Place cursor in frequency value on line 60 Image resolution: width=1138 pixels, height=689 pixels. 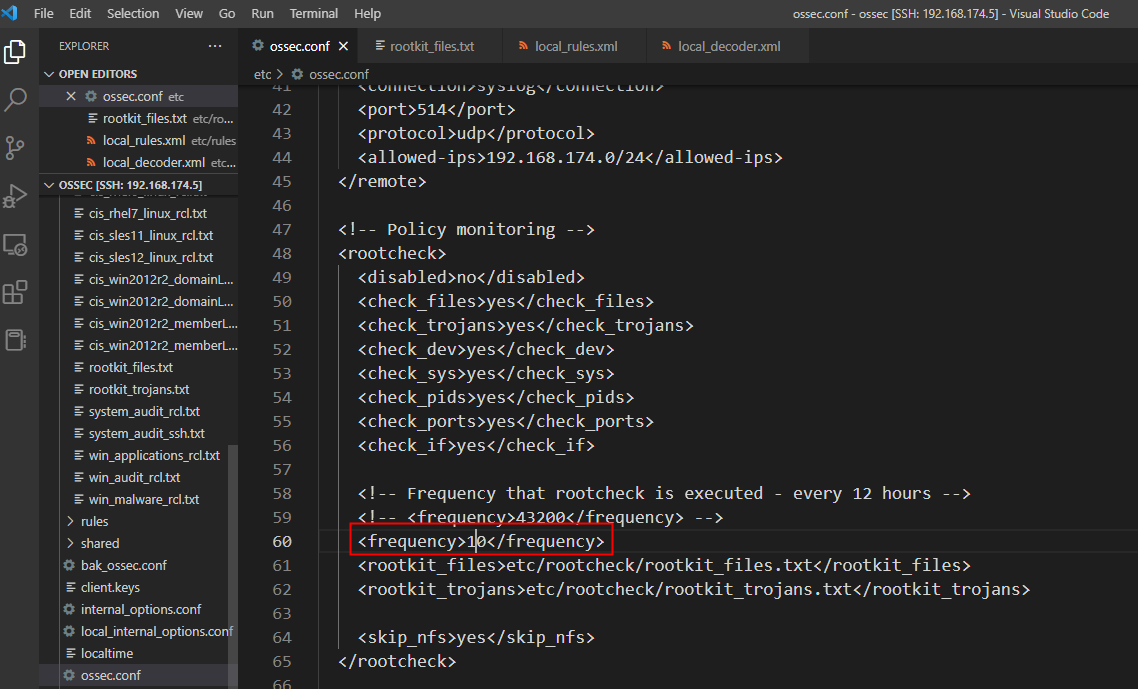coord(477,542)
